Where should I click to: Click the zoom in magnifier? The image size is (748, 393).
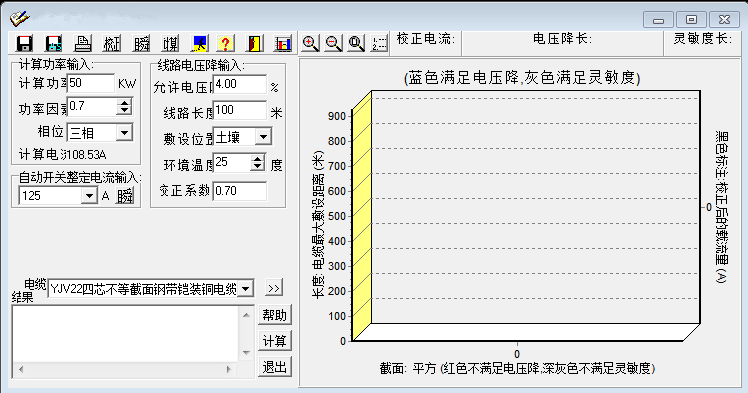pos(311,43)
